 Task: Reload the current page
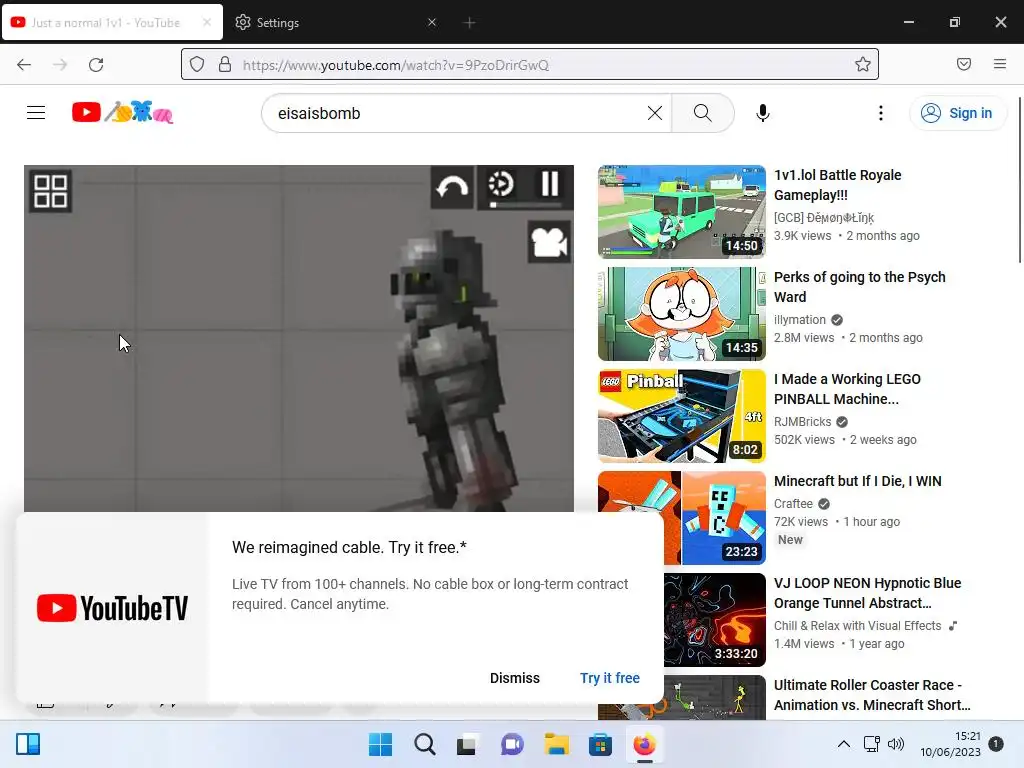tap(96, 65)
